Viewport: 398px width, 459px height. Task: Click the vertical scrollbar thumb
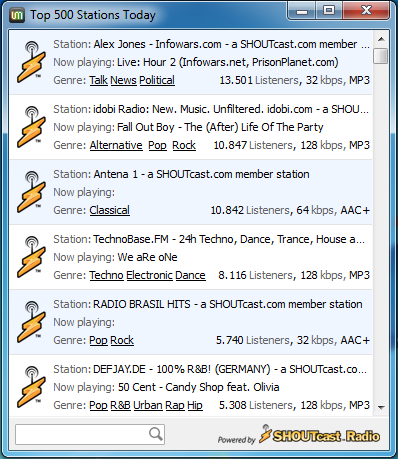tap(381, 56)
